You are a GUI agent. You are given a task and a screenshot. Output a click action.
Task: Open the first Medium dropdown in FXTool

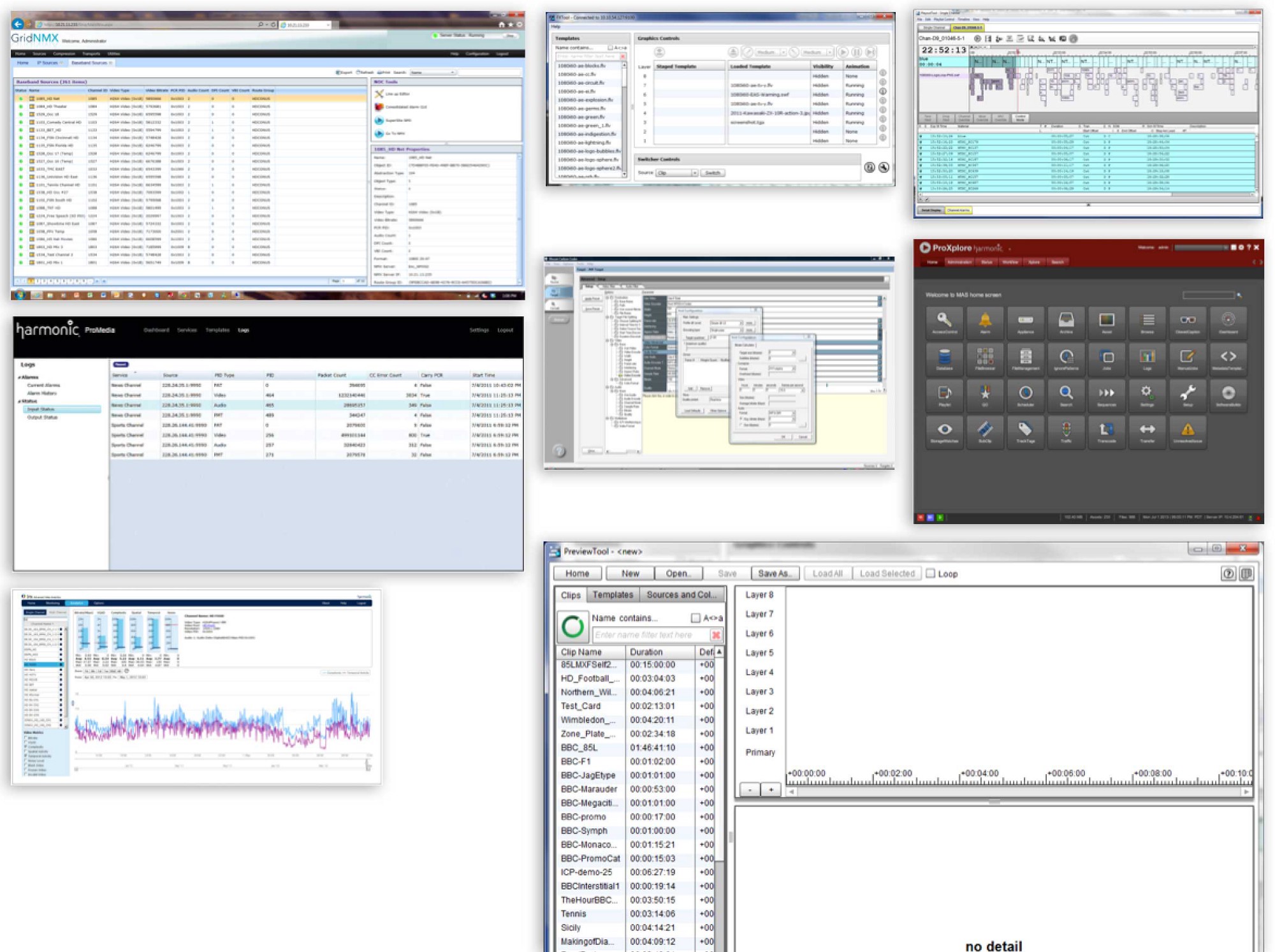[771, 52]
